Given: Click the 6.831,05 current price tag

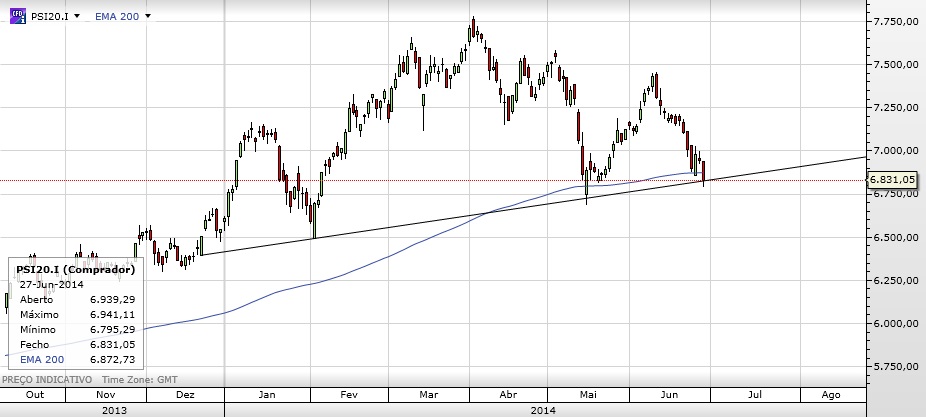Looking at the screenshot, I should tap(892, 180).
